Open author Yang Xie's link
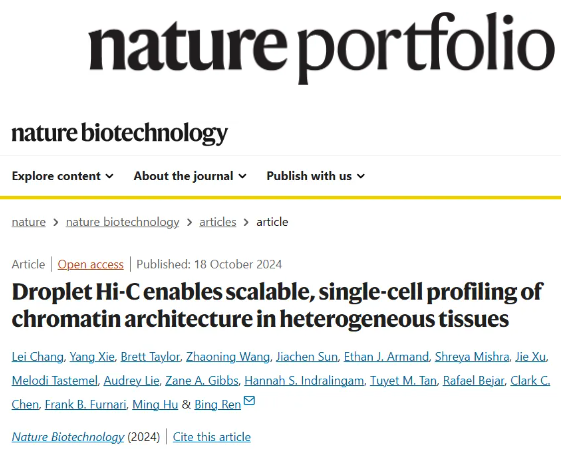 click(x=92, y=357)
